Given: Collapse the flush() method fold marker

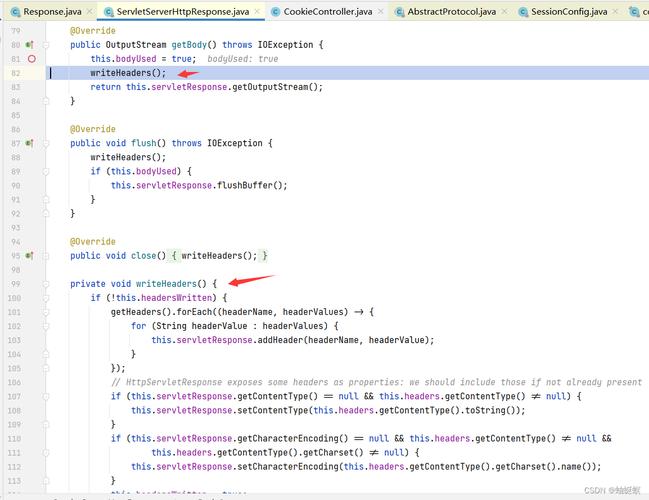Looking at the screenshot, I should pyautogui.click(x=47, y=143).
